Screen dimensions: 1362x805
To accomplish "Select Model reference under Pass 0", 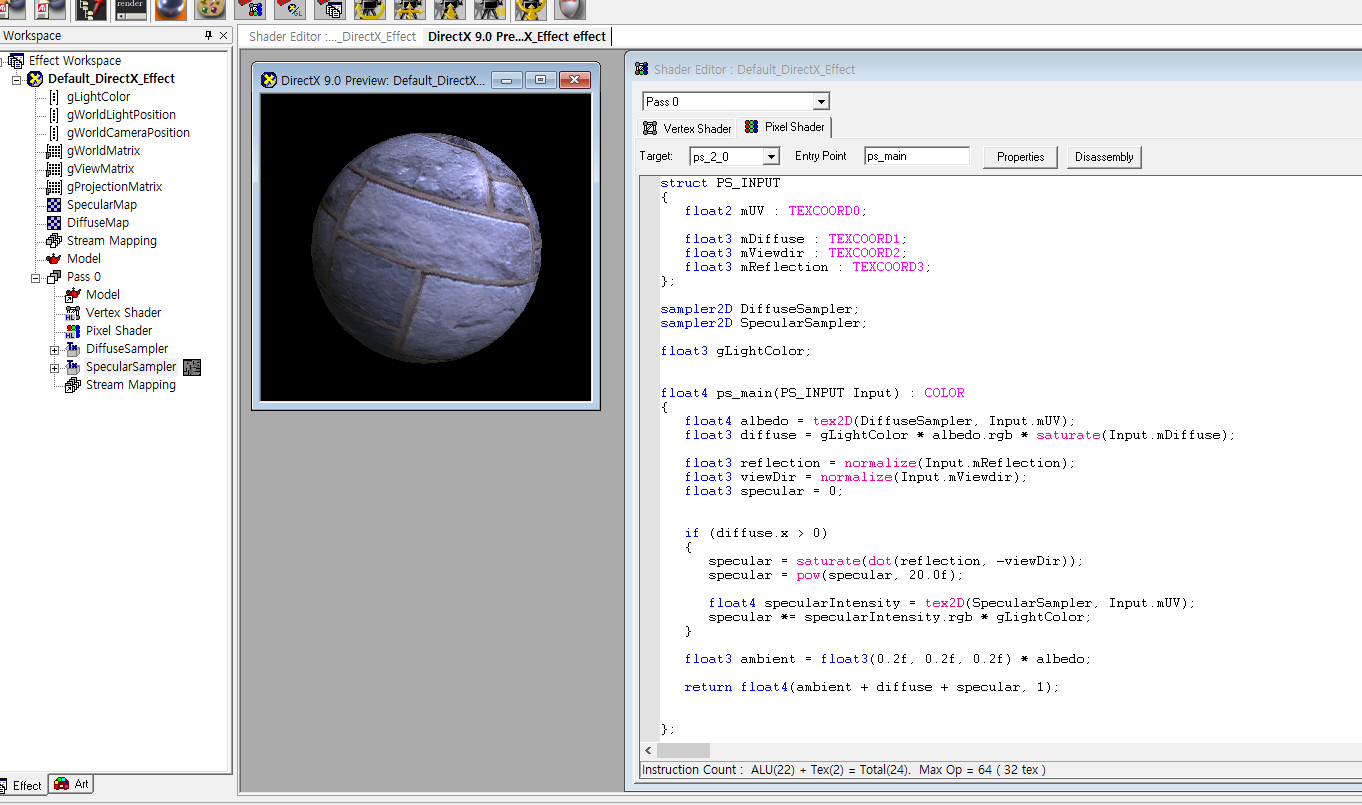I will [103, 295].
